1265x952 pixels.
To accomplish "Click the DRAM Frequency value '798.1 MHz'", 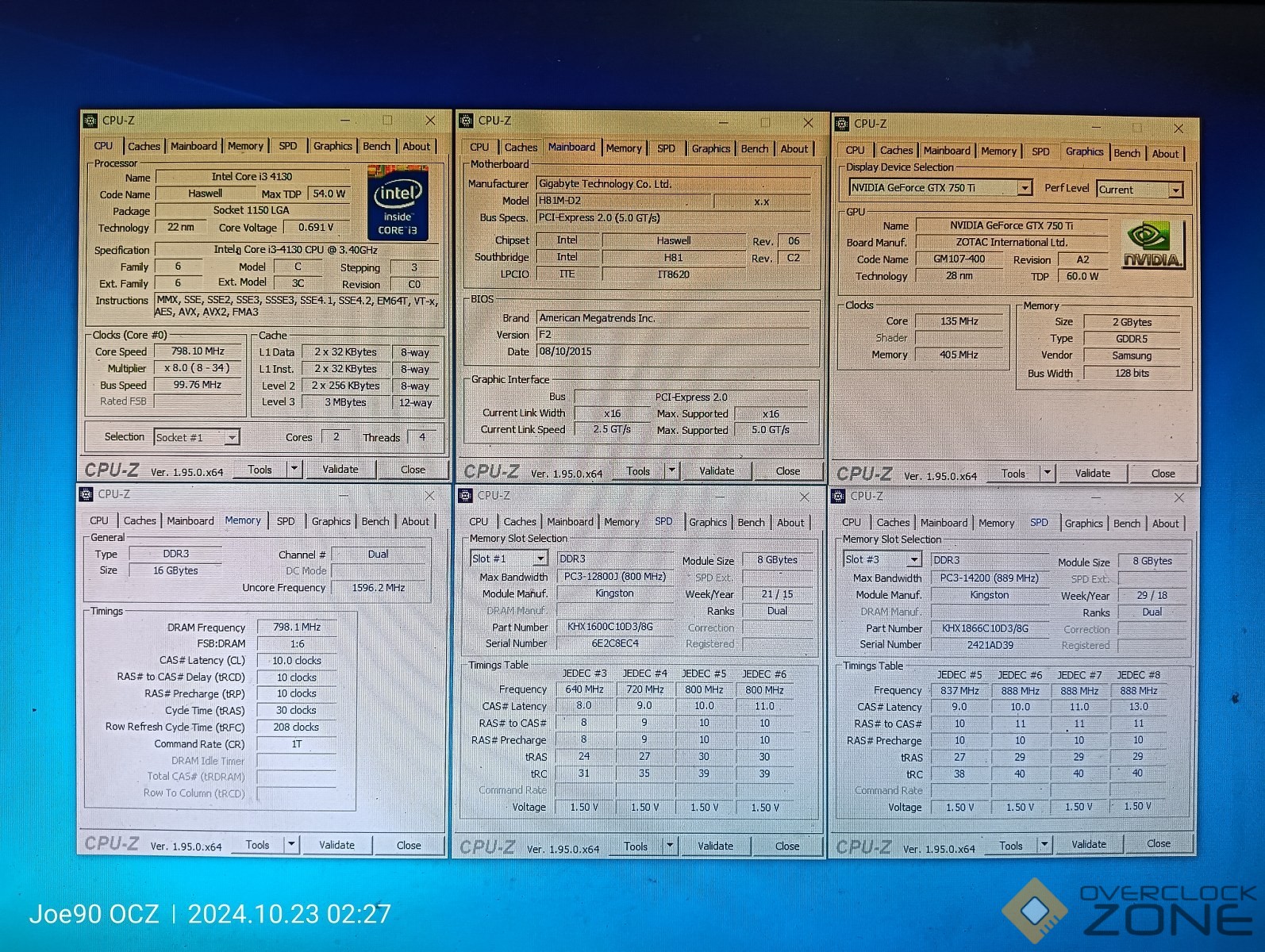I will tap(297, 628).
